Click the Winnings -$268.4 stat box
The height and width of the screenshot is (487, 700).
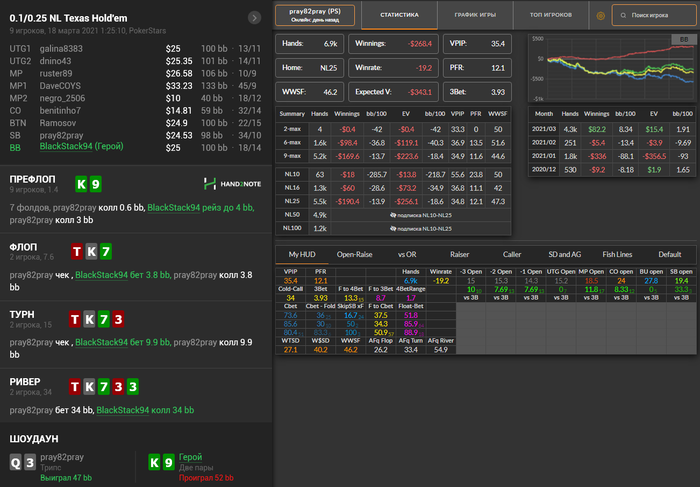pyautogui.click(x=393, y=44)
